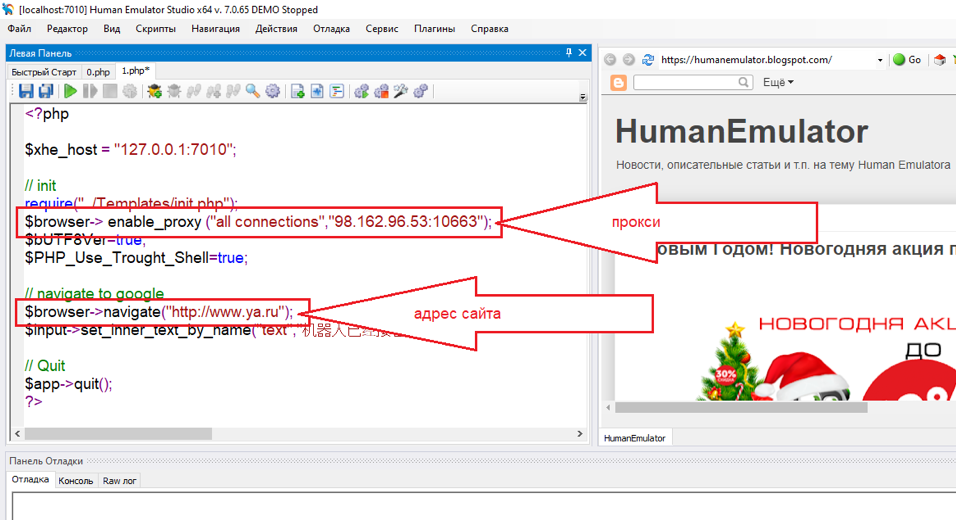Close the Левая Панель panel

click(x=582, y=53)
